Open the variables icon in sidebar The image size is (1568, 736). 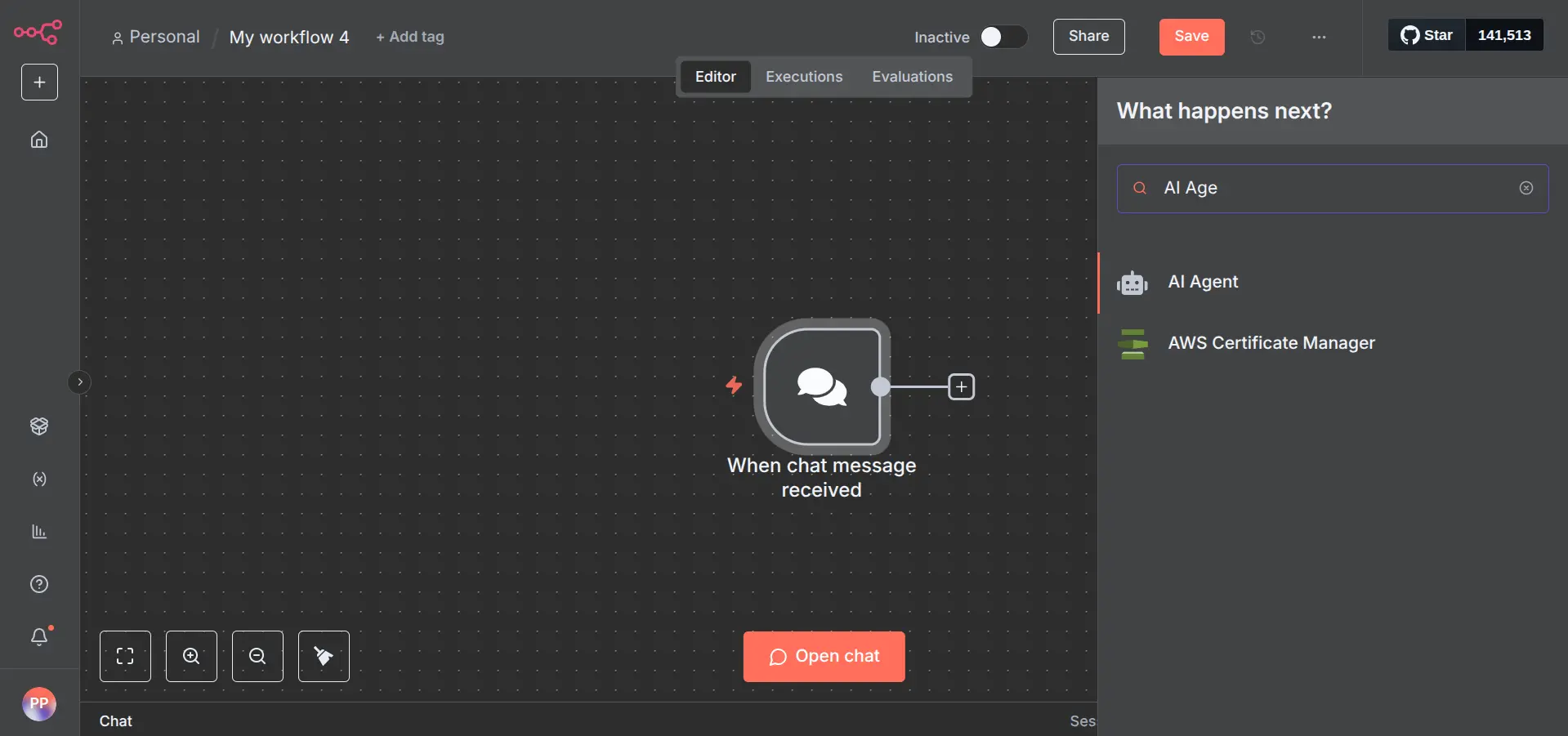pyautogui.click(x=39, y=480)
